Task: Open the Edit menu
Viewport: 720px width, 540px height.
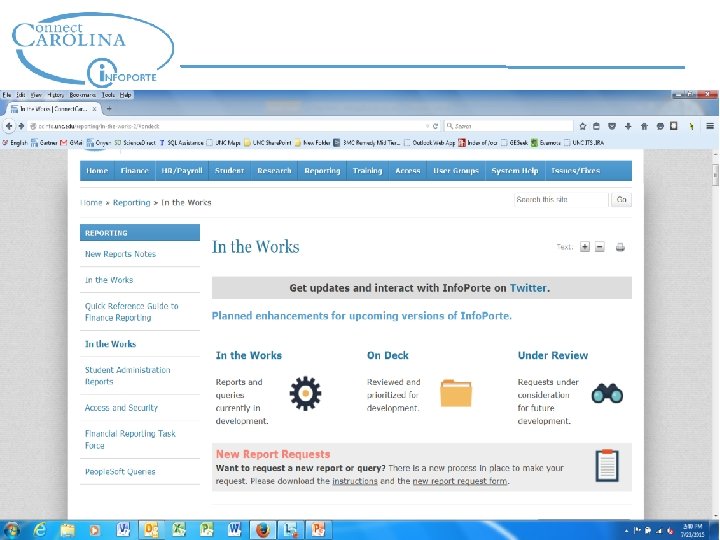Action: [x=21, y=95]
